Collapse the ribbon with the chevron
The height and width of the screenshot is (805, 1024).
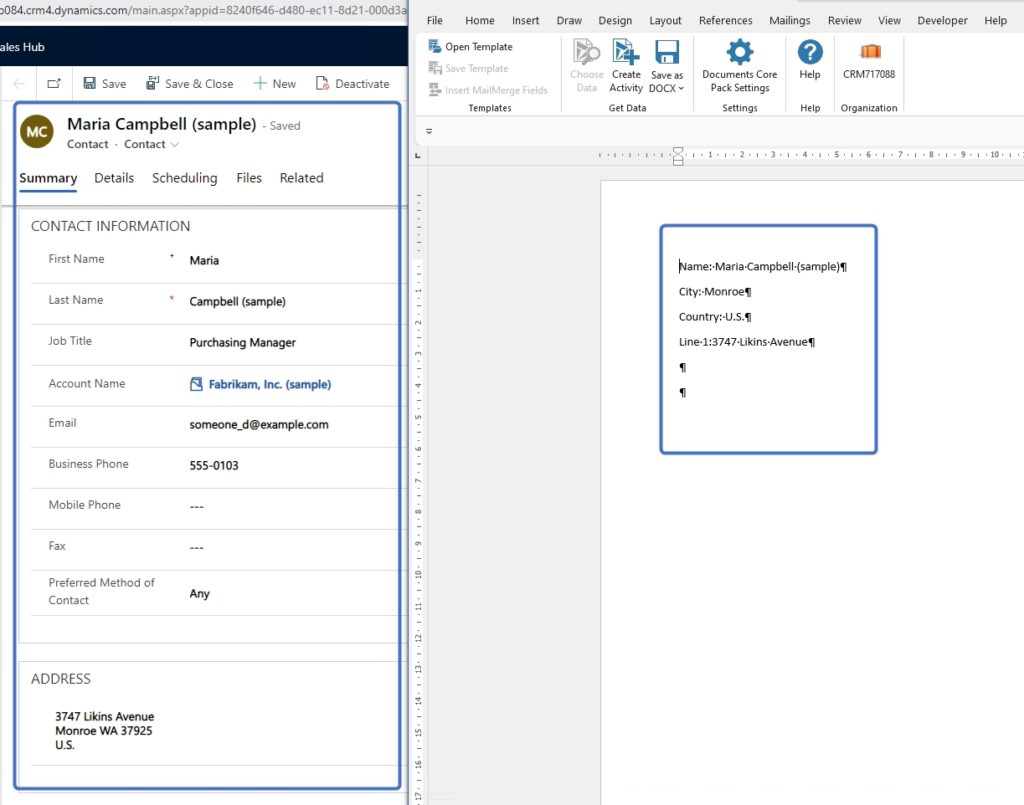tap(429, 131)
